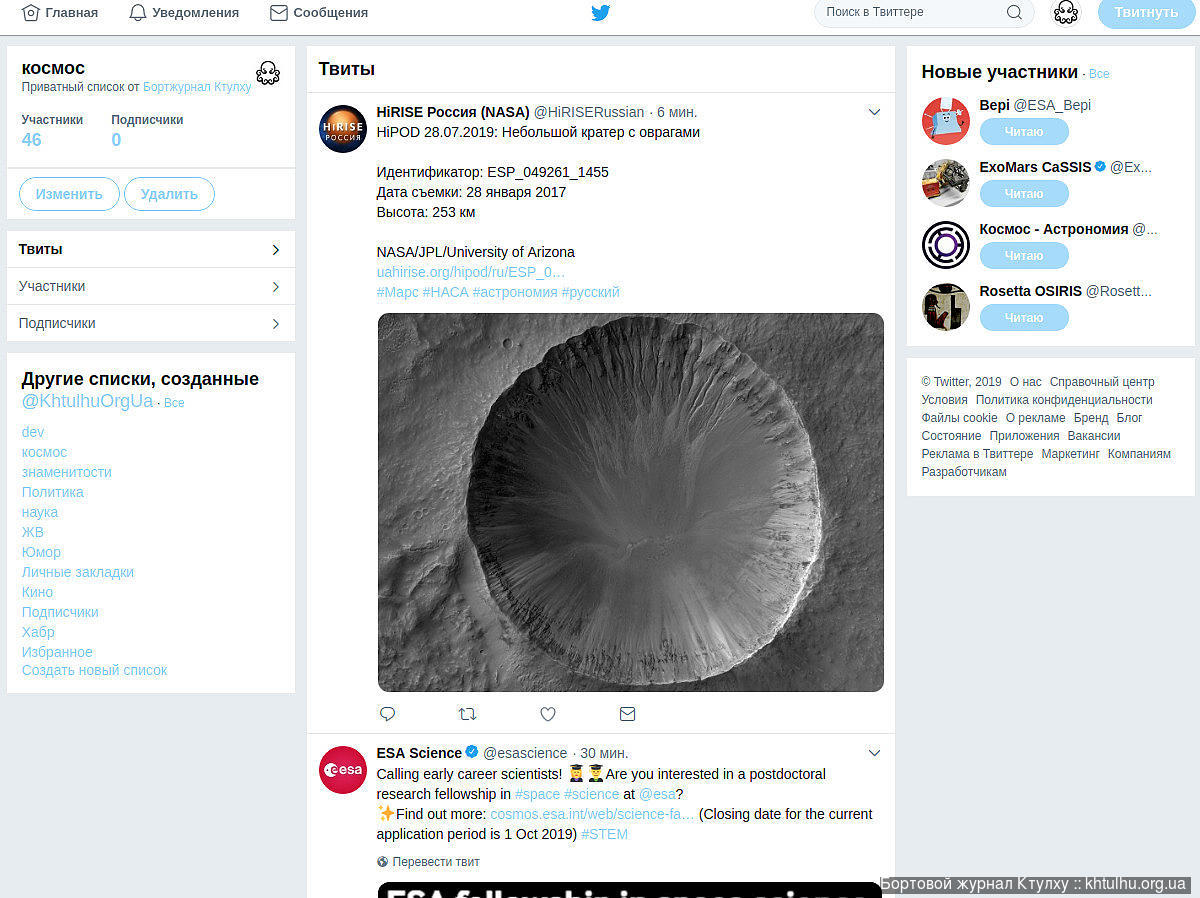Open the Избранное list link
1200x898 pixels.
click(x=57, y=652)
